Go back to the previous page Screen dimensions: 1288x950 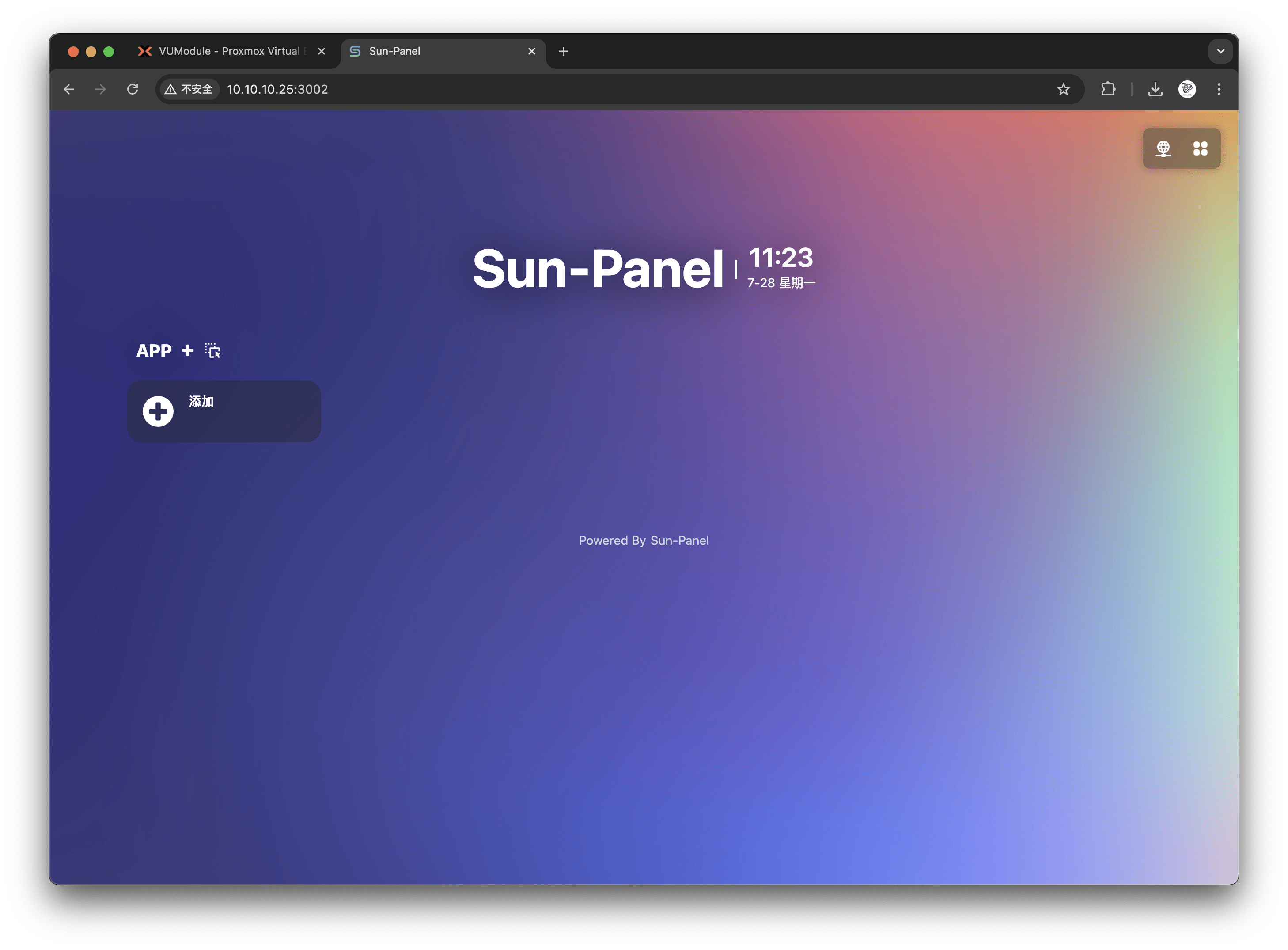69,89
